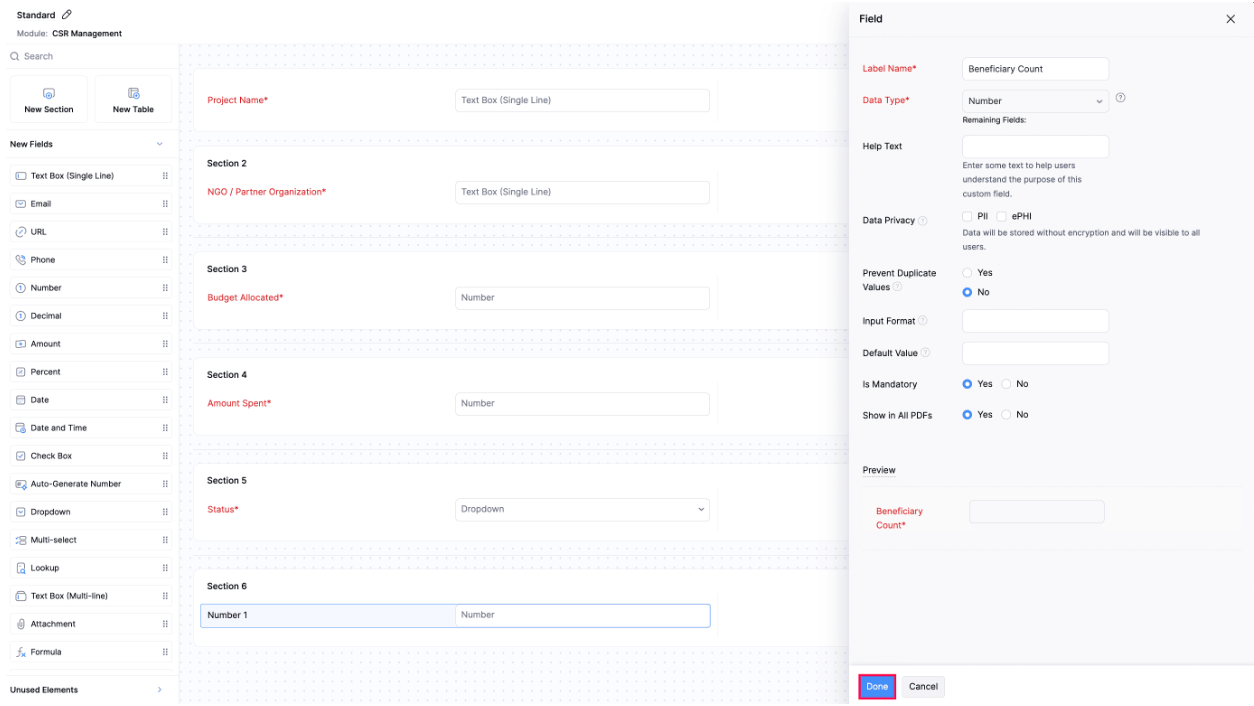Image resolution: width=1254 pixels, height=706 pixels.
Task: Select Yes for Prevent Duplicate Values
Action: click(x=967, y=272)
